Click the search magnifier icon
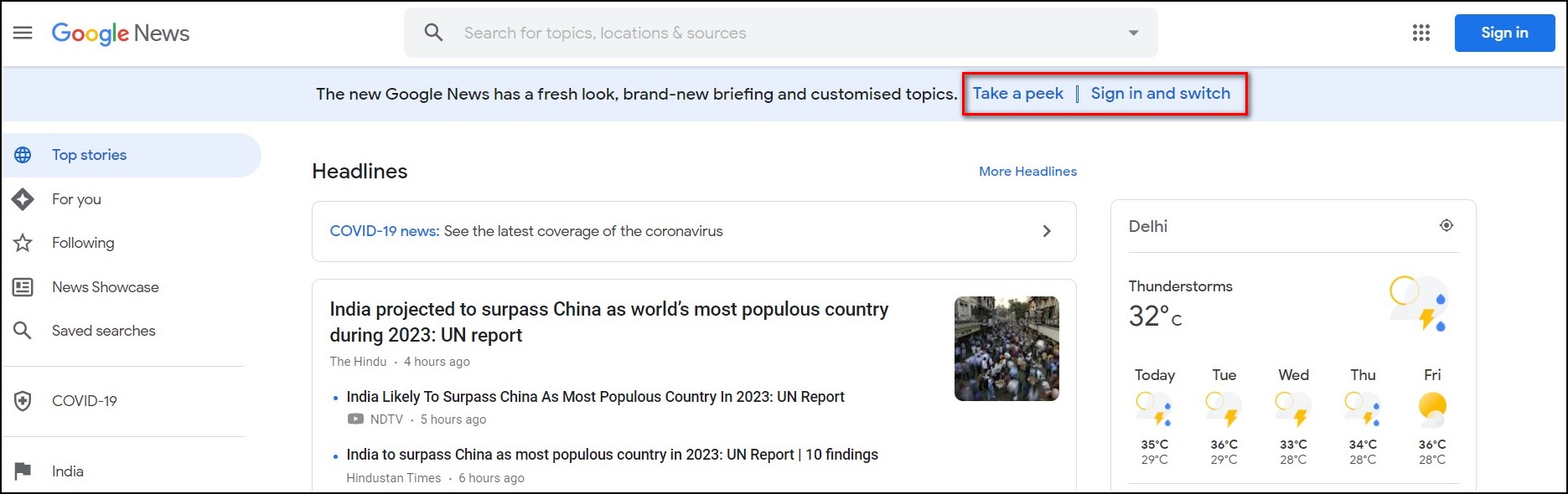This screenshot has height=494, width=1568. click(433, 33)
